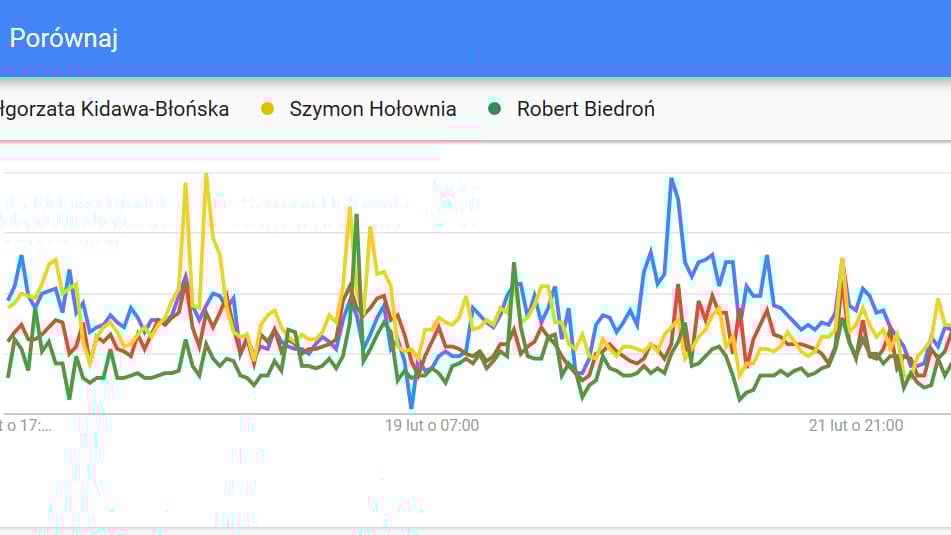Image resolution: width=951 pixels, height=535 pixels.
Task: Select the Szymon Hołownia legend label
Action: (x=372, y=109)
